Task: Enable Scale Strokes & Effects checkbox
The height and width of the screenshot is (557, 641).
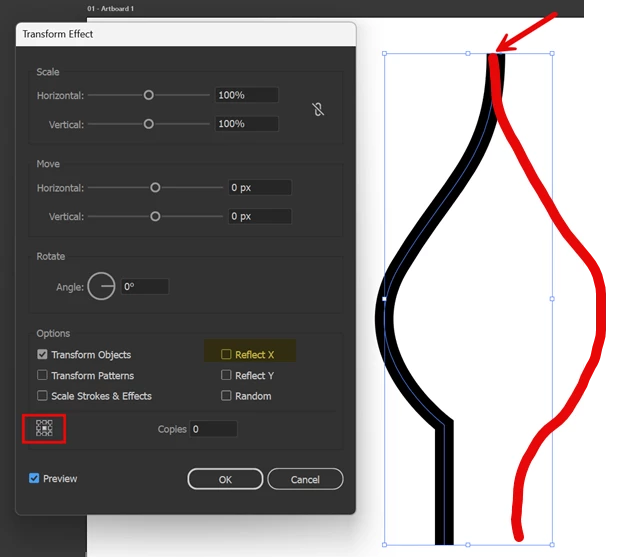Action: pos(42,396)
